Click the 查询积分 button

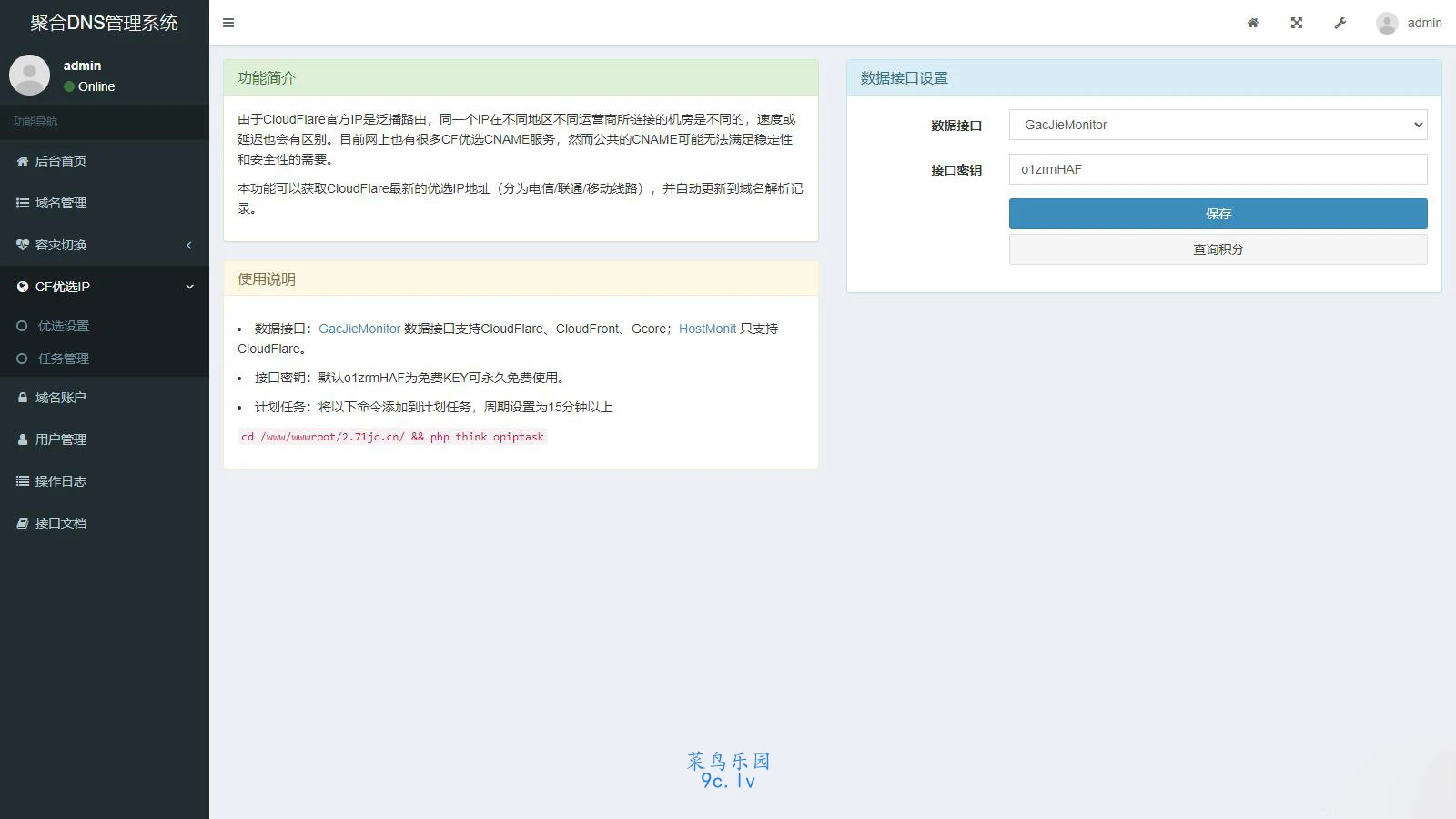(x=1218, y=249)
